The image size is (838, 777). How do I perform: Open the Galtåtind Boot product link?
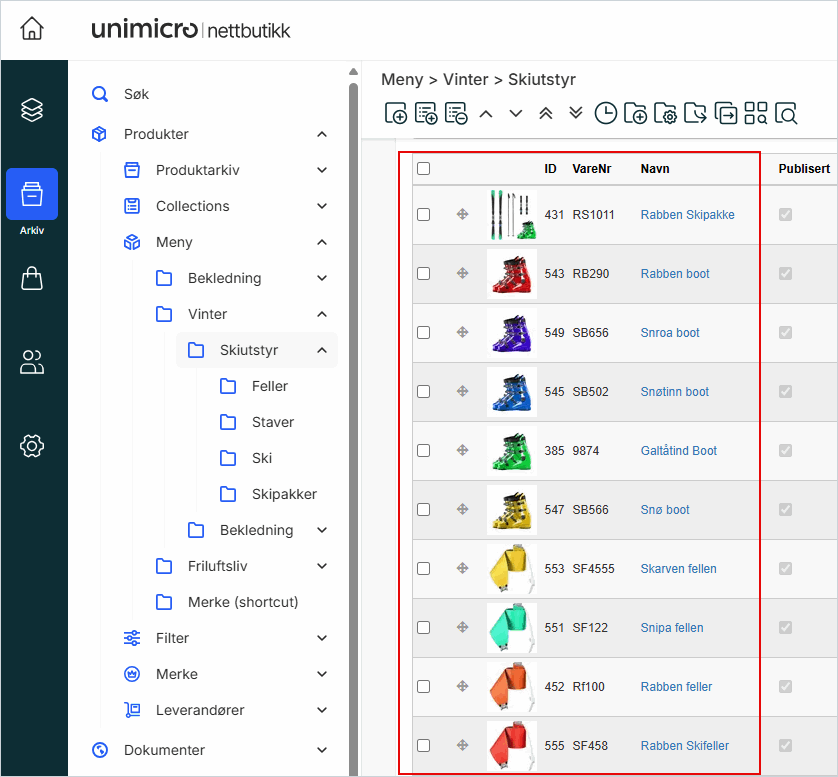click(678, 451)
